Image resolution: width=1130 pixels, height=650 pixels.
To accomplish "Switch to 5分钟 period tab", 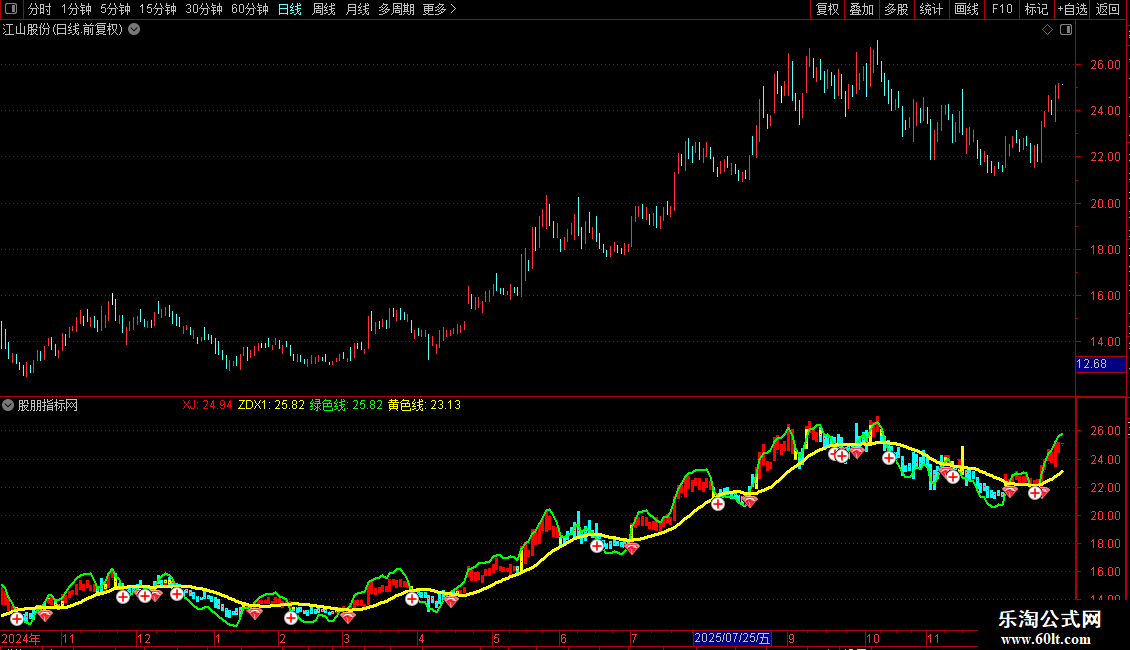I will tap(115, 9).
